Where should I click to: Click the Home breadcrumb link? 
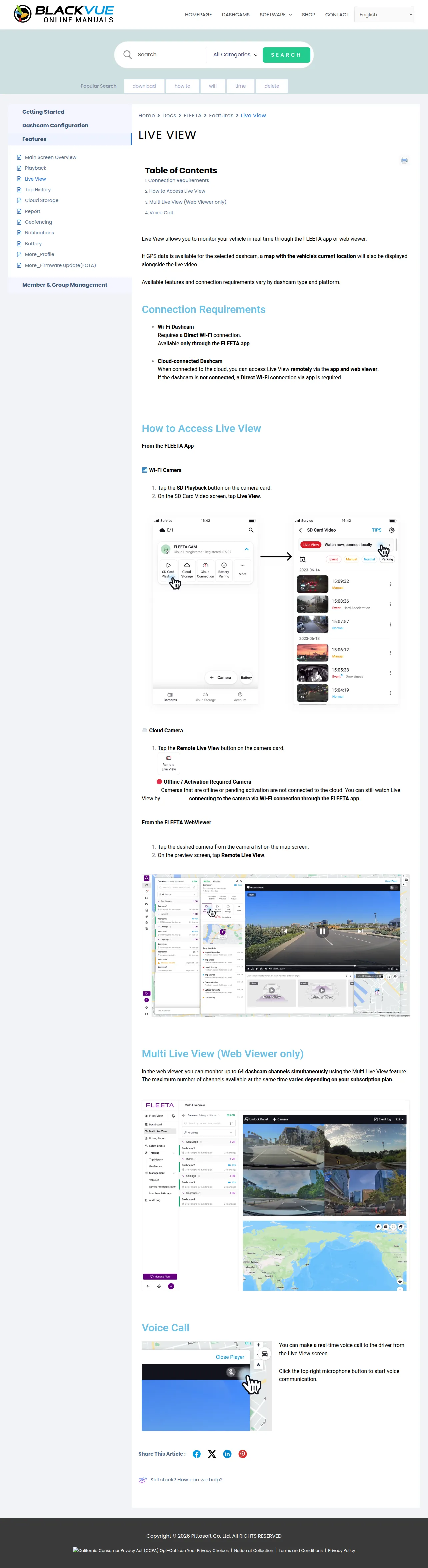[147, 116]
